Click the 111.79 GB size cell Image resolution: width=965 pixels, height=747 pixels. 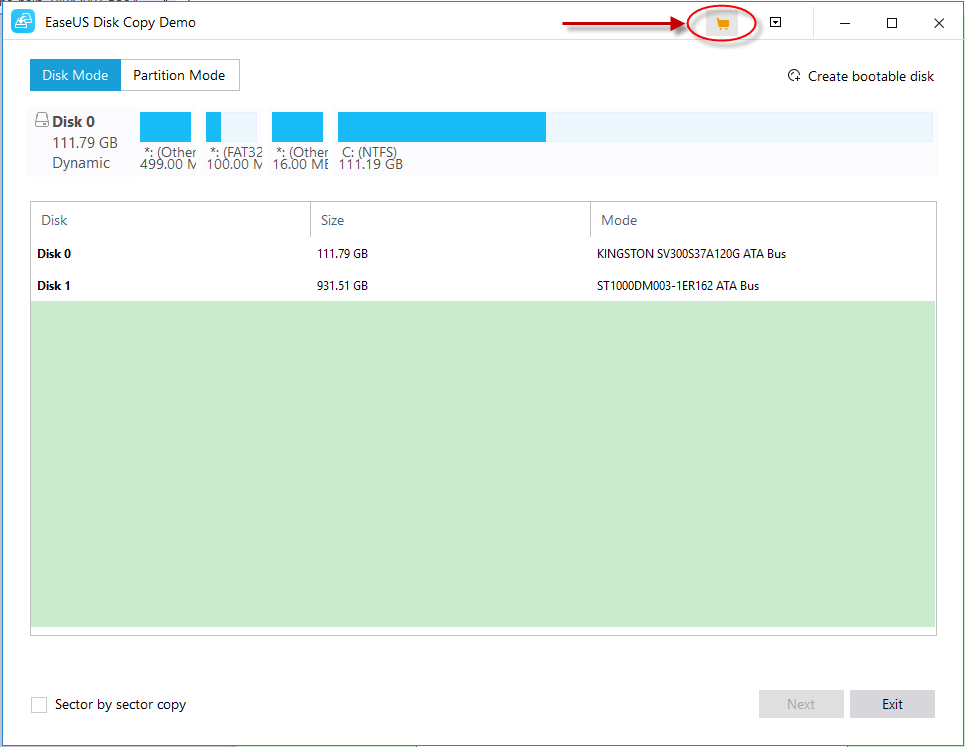click(x=342, y=254)
